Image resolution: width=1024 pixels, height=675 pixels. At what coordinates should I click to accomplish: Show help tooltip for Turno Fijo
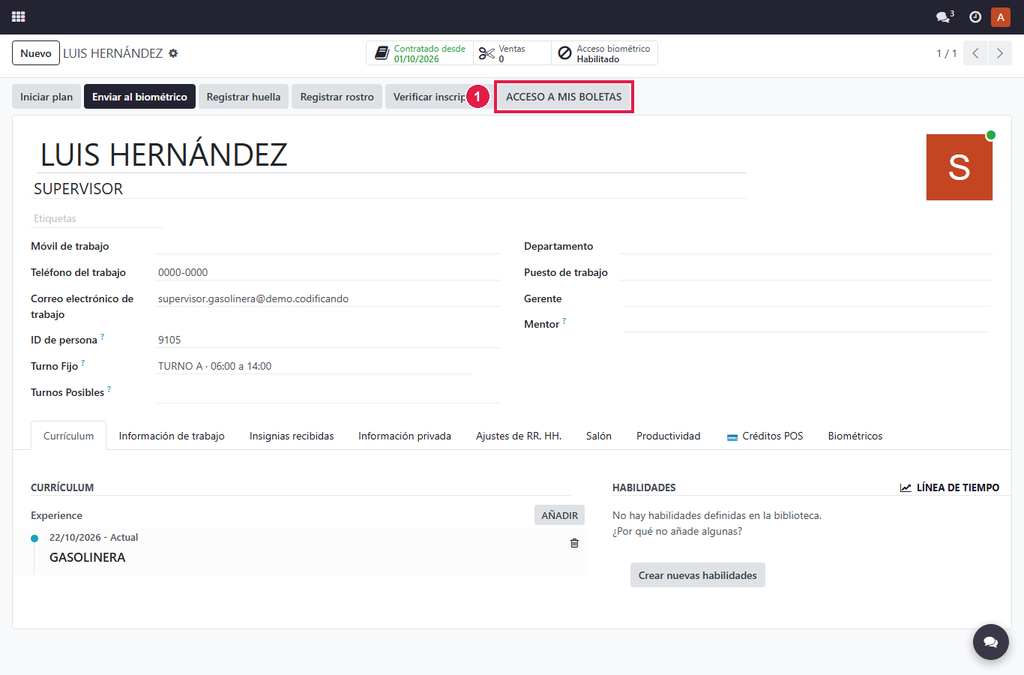click(x=83, y=363)
